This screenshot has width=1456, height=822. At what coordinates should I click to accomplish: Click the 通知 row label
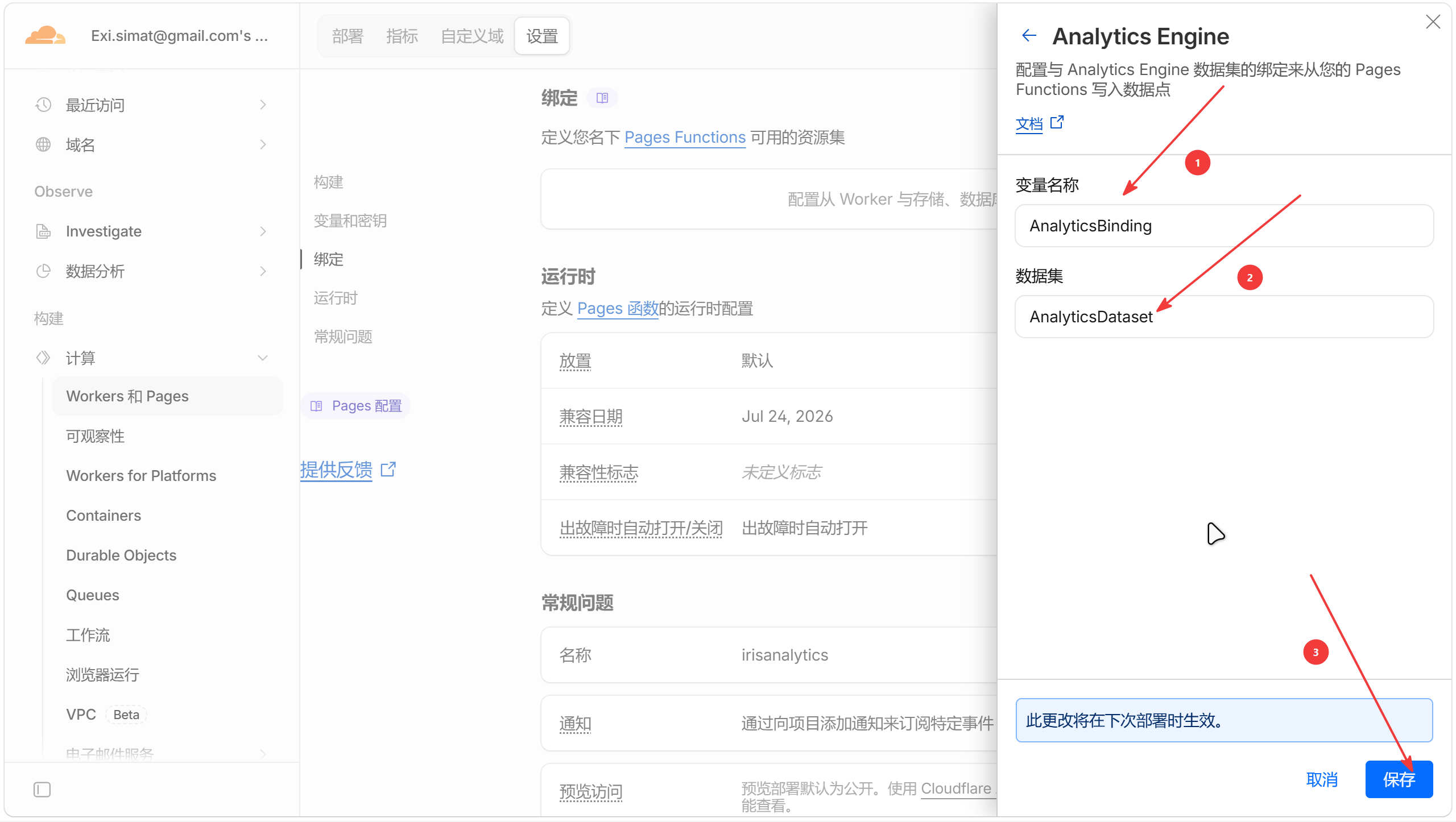coord(575,723)
